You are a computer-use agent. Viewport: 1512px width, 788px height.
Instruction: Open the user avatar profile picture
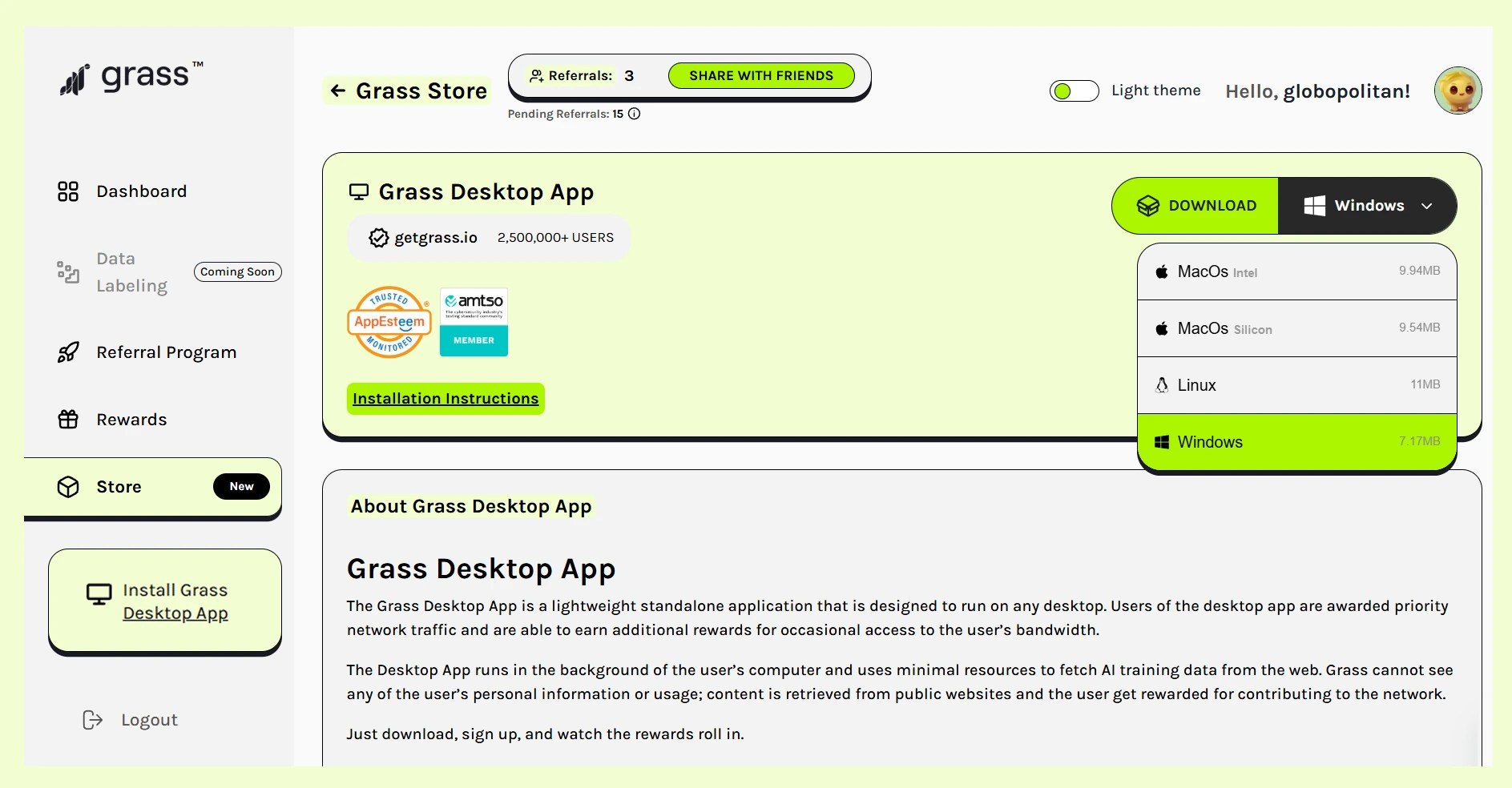click(1458, 90)
